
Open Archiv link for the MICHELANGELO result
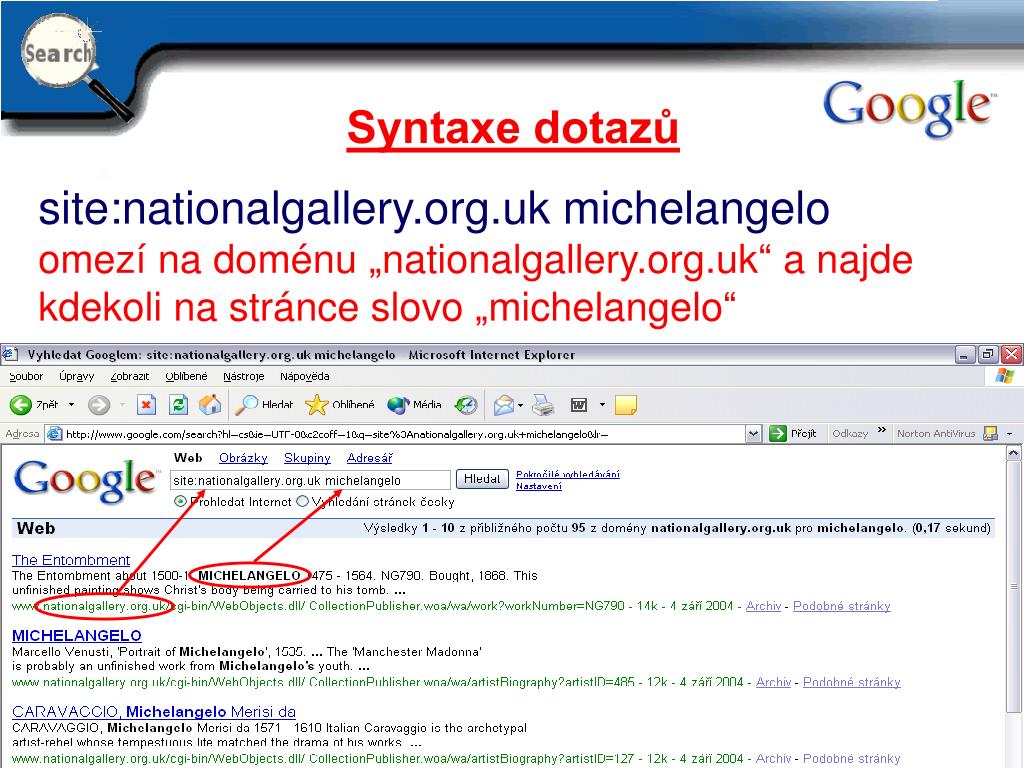[773, 682]
